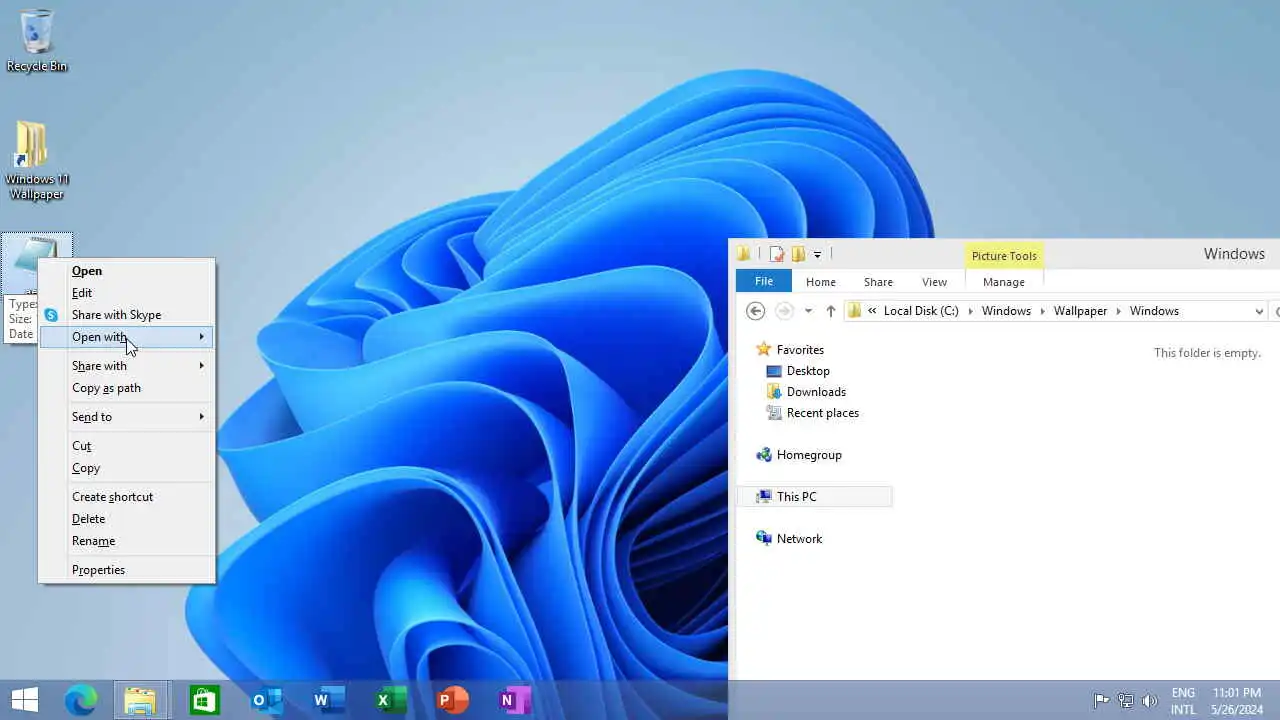
Task: Click the Explorer forward arrow button
Action: click(x=785, y=311)
